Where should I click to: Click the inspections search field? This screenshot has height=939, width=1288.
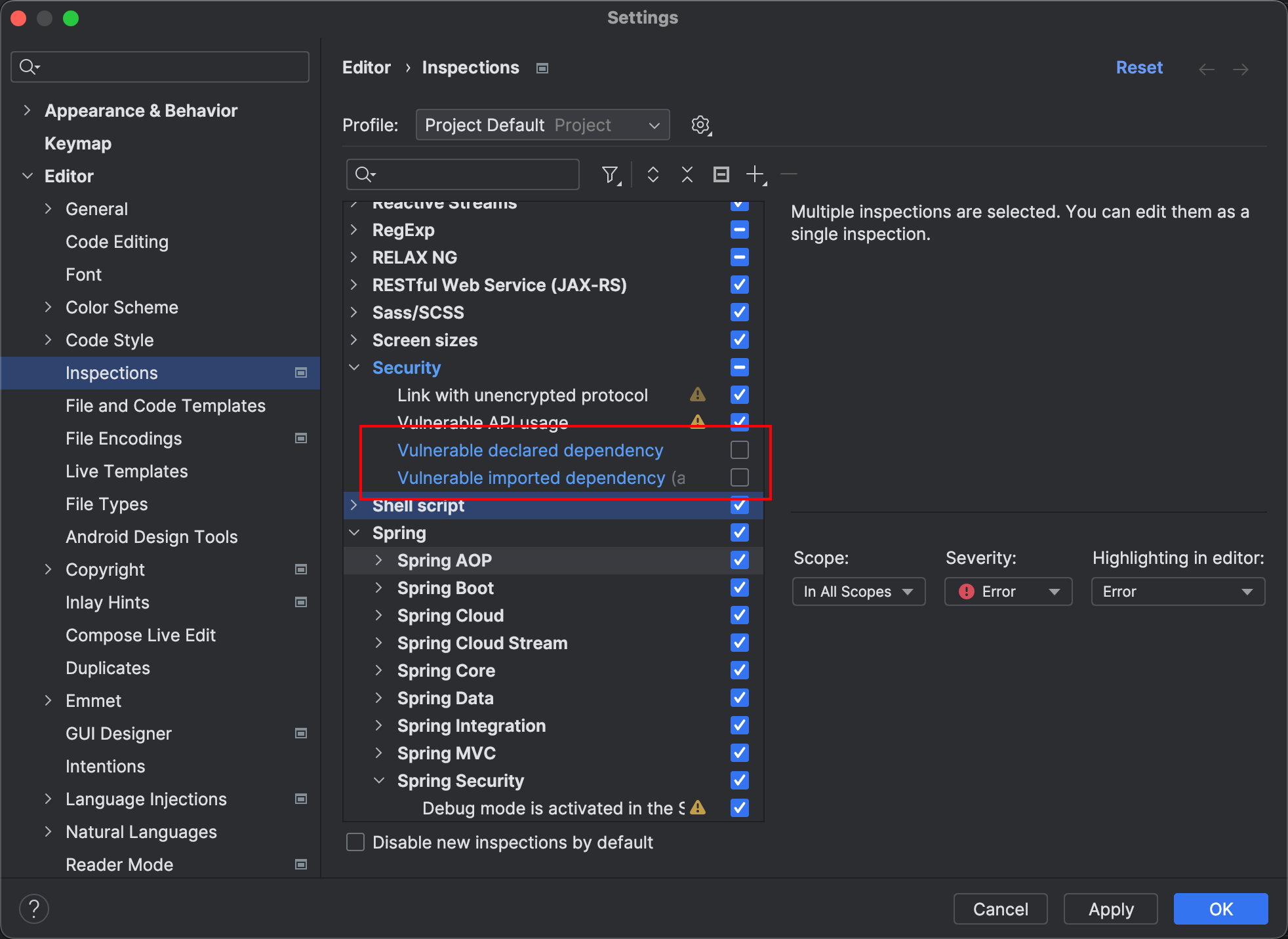coord(472,174)
